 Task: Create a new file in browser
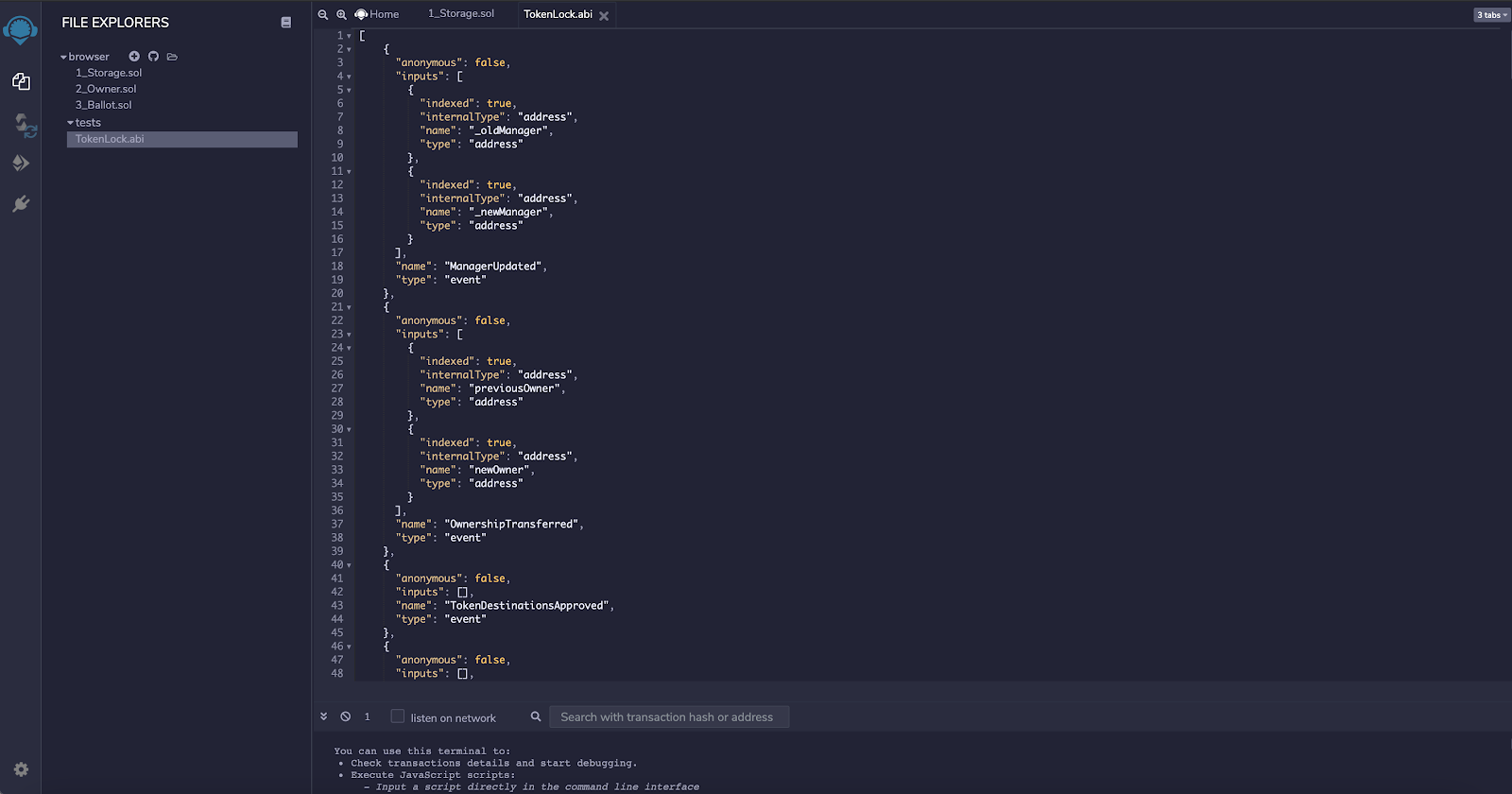(x=134, y=57)
